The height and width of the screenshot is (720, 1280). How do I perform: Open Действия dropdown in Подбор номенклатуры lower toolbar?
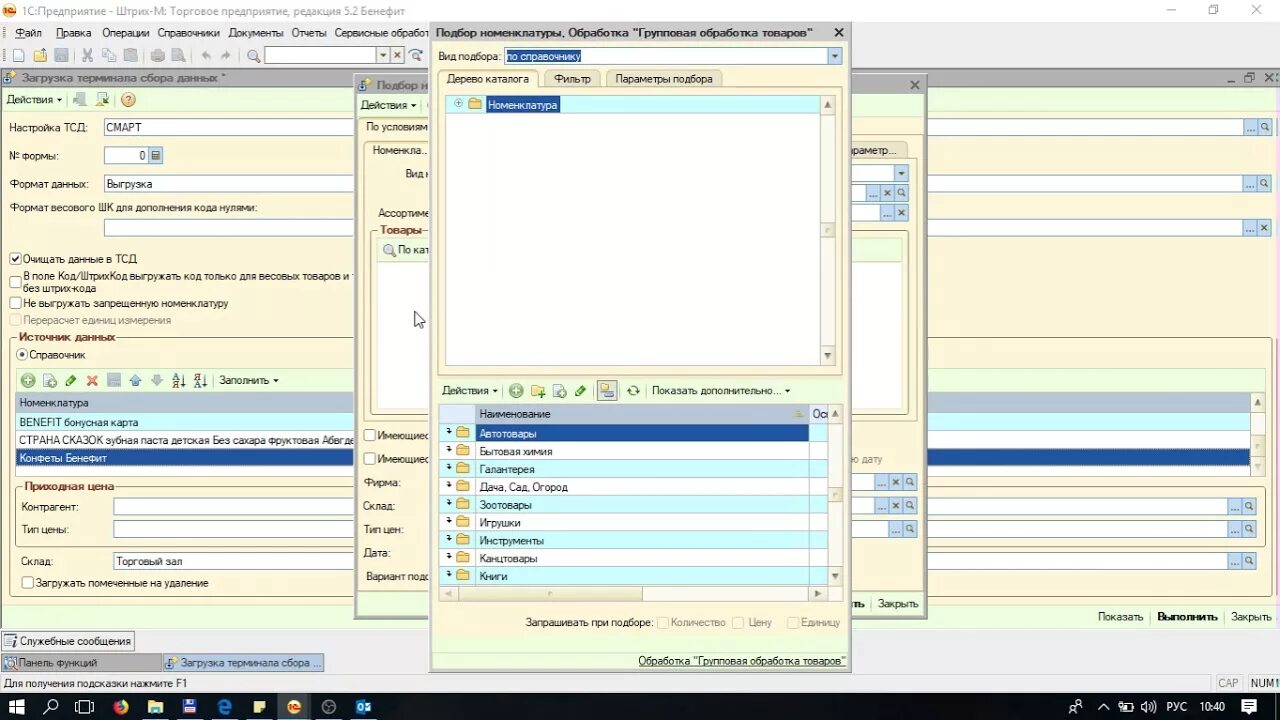(470, 391)
